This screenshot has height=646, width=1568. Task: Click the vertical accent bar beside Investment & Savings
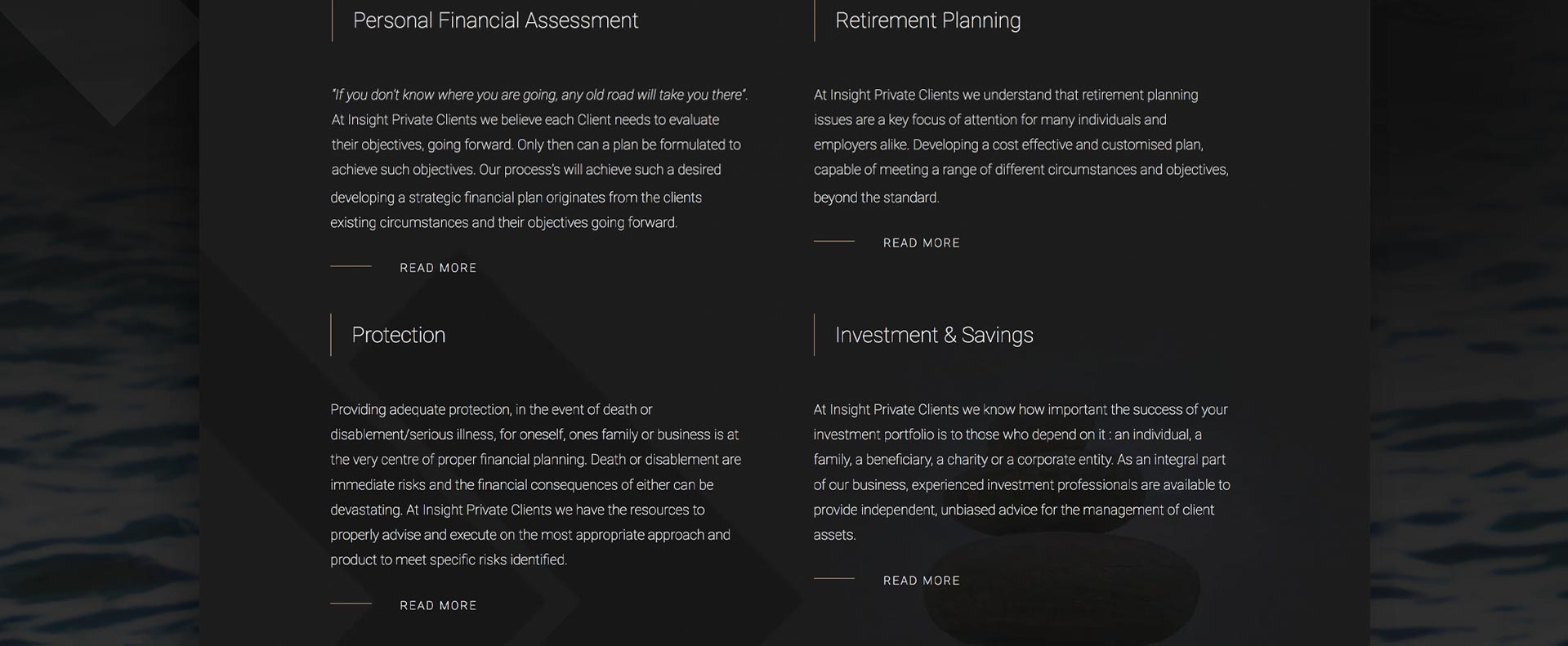[814, 335]
